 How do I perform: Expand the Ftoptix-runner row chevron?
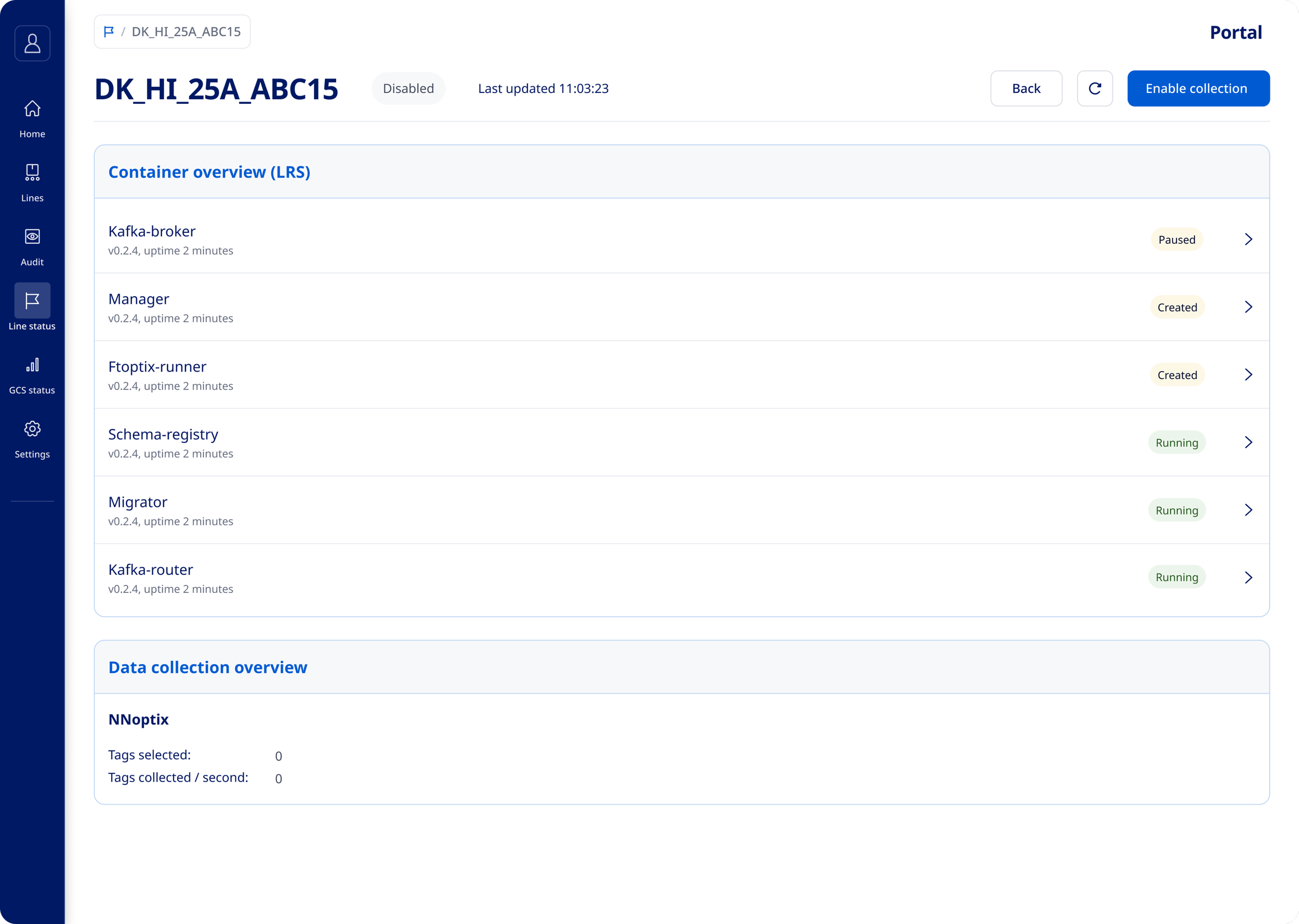(1249, 375)
